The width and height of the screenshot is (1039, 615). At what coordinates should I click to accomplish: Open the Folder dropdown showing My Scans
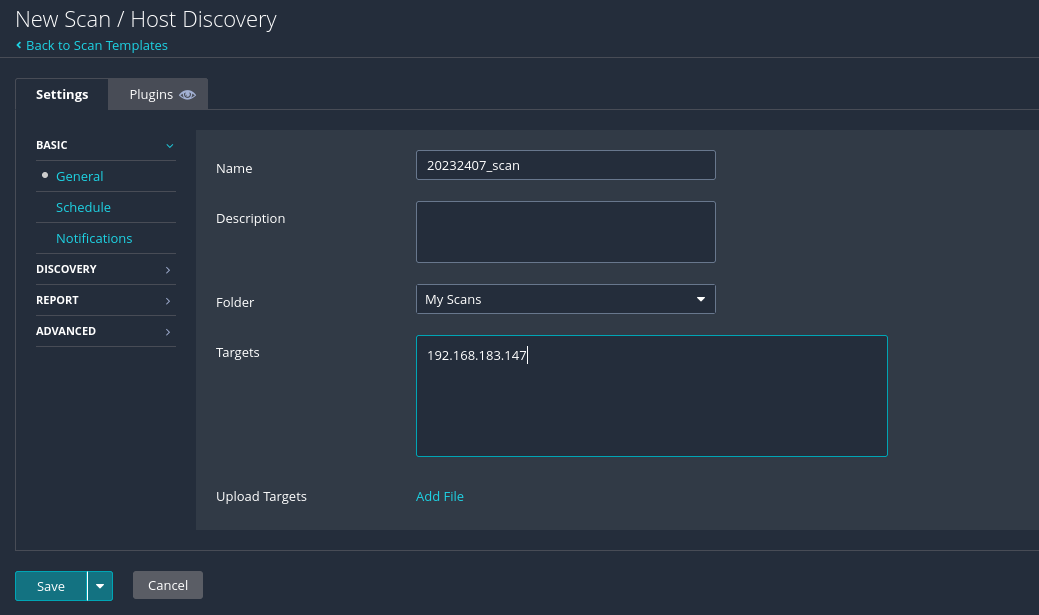pyautogui.click(x=565, y=299)
